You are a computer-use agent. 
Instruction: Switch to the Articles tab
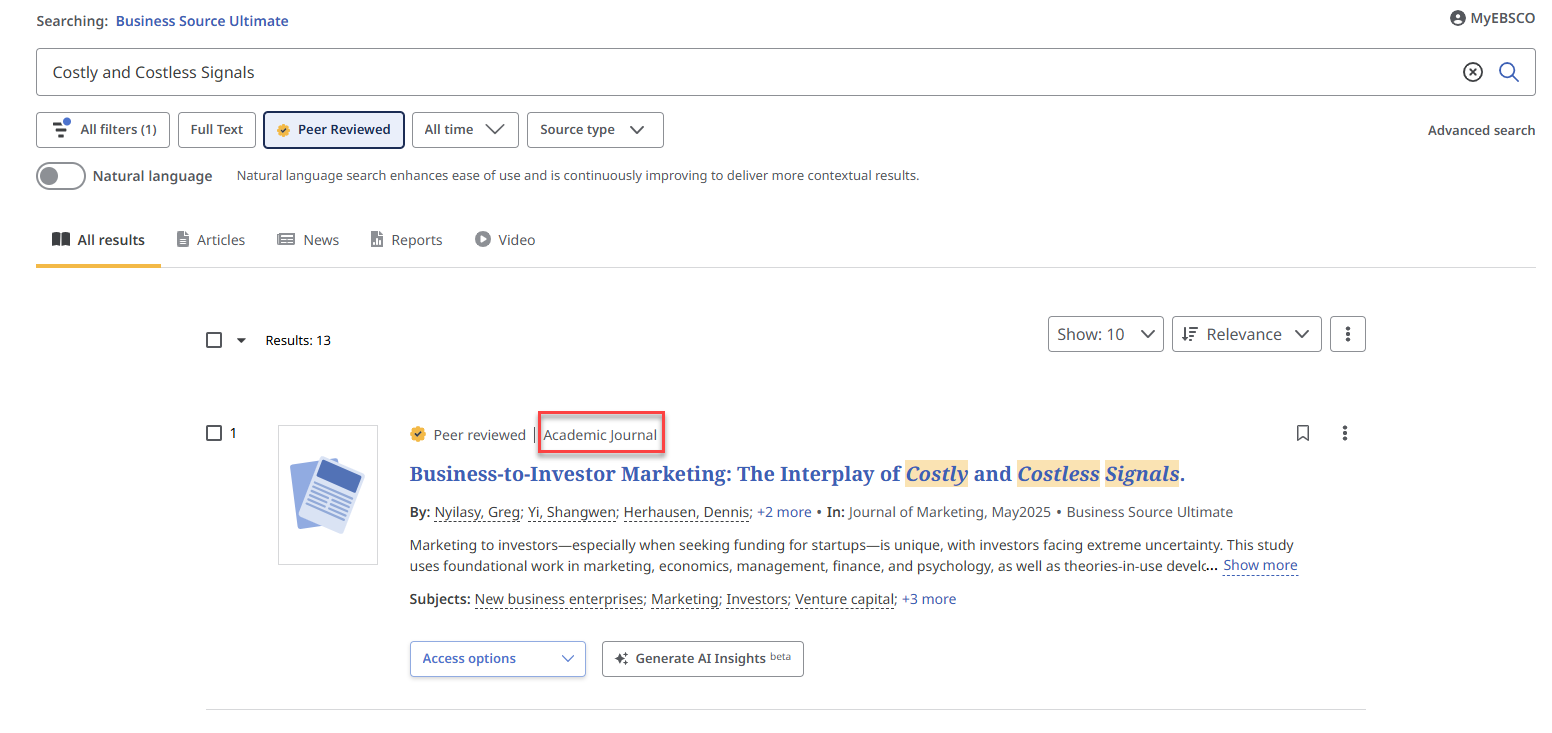tap(211, 239)
